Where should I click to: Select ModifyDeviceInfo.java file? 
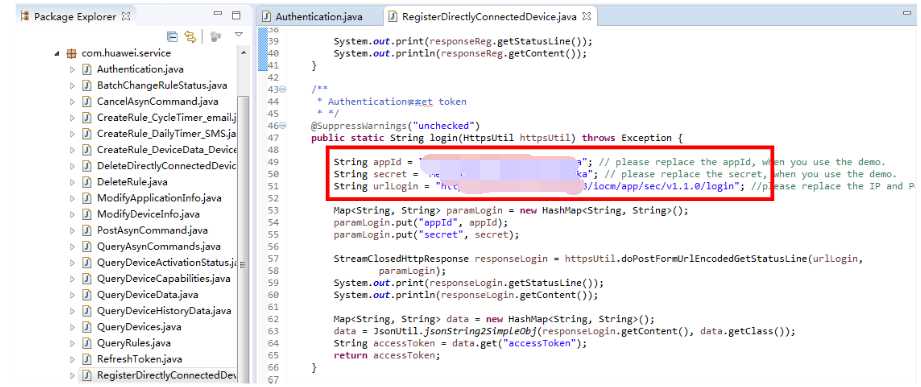(x=148, y=214)
